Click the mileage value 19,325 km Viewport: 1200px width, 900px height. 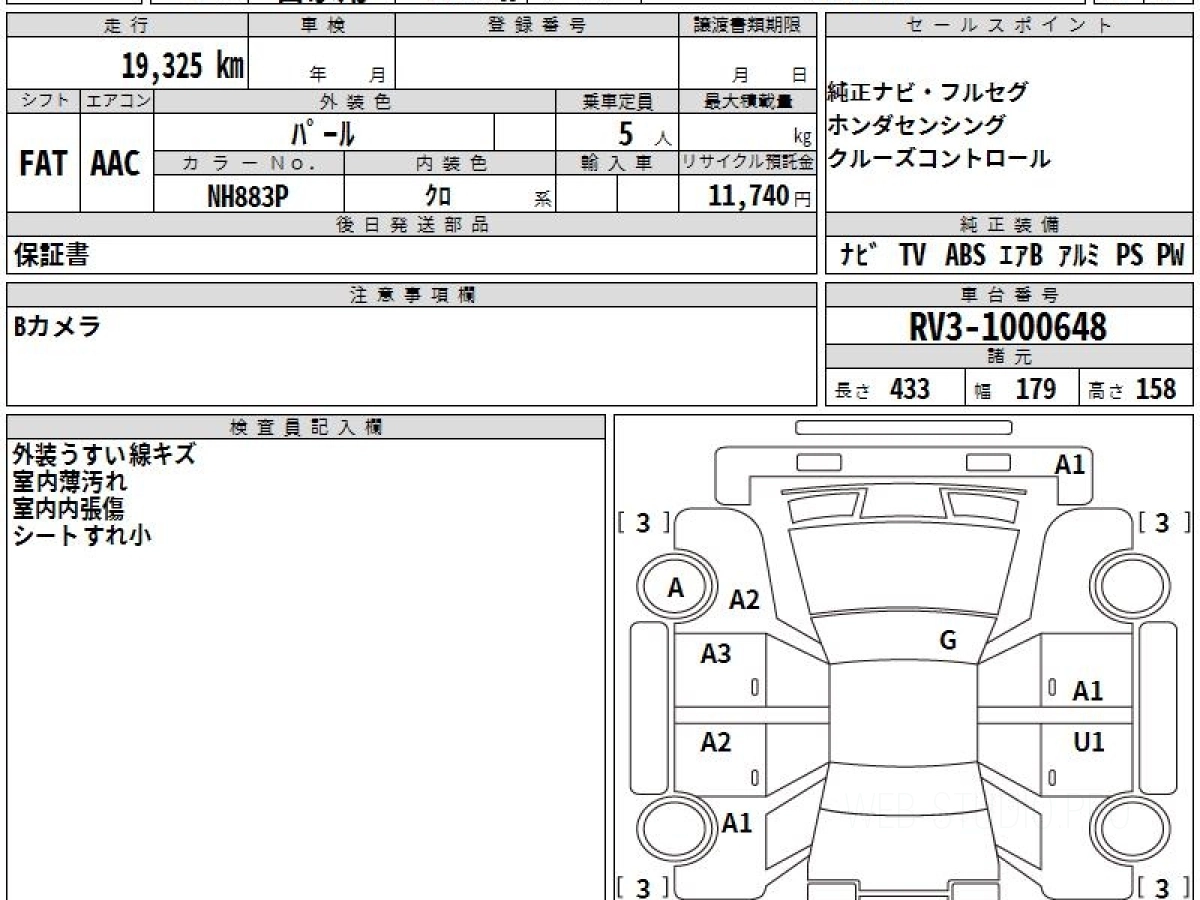pos(183,65)
